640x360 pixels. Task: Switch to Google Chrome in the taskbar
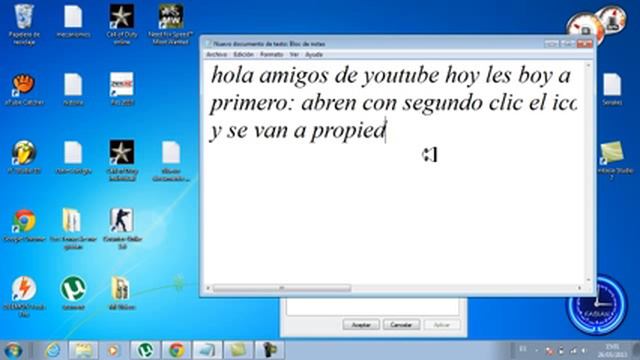176,350
